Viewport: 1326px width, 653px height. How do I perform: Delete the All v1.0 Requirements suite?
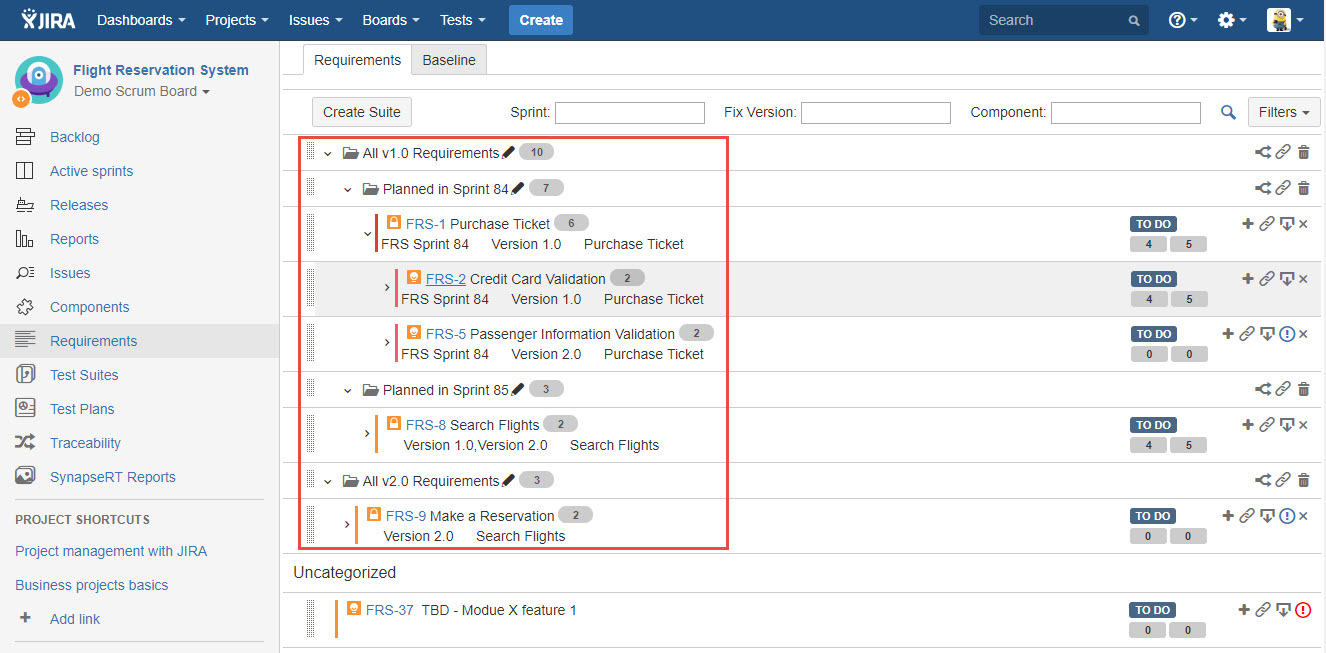tap(1303, 153)
